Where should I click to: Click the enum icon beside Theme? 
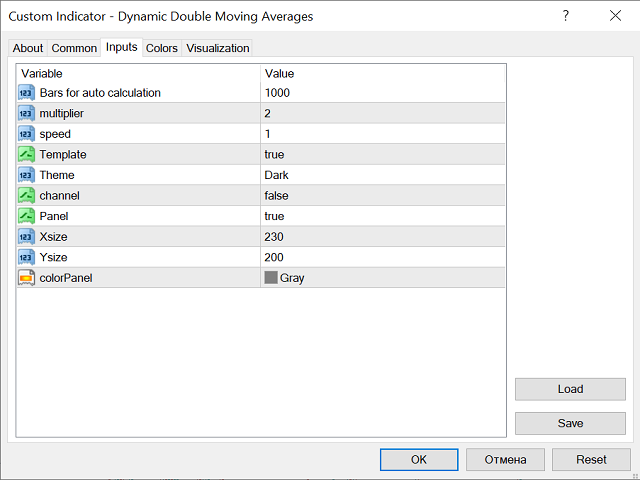[x=27, y=175]
